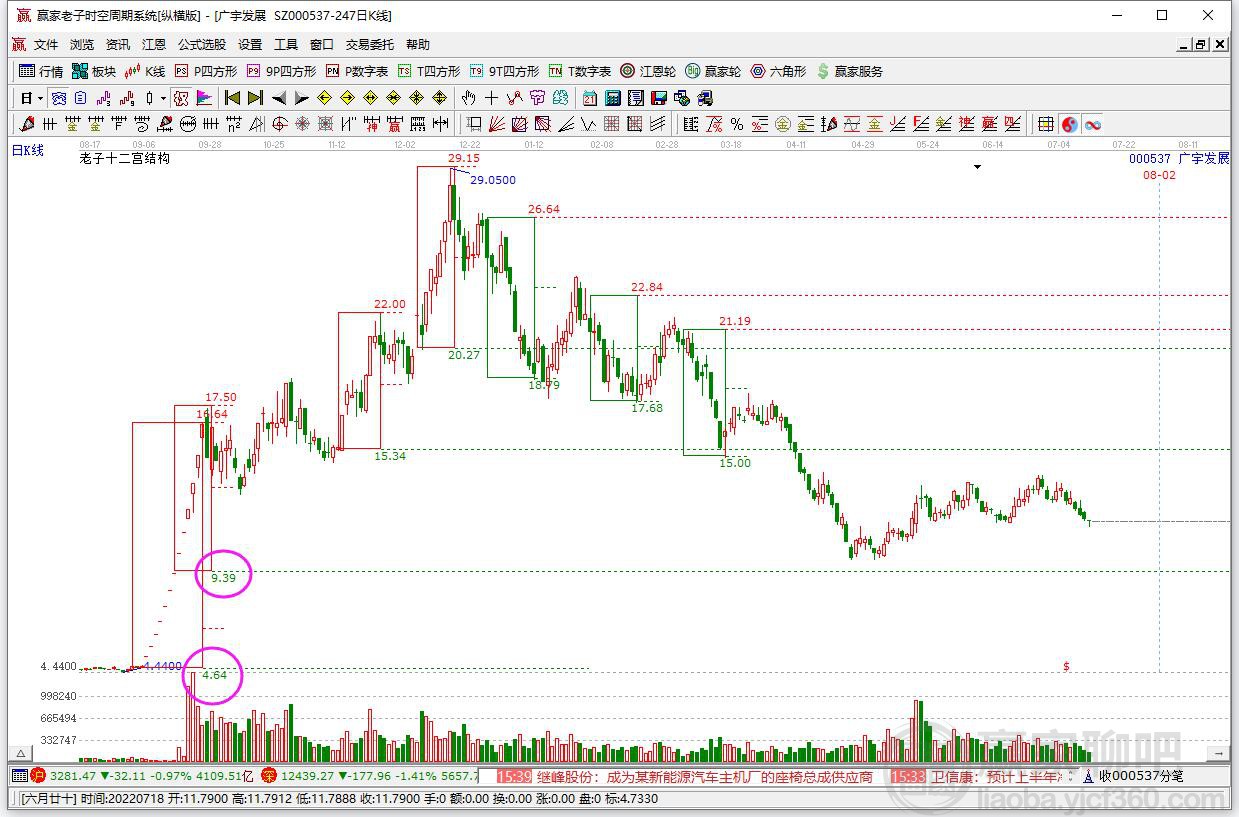Click the 继峰股份 news ticker headline
1239x817 pixels.
705,776
